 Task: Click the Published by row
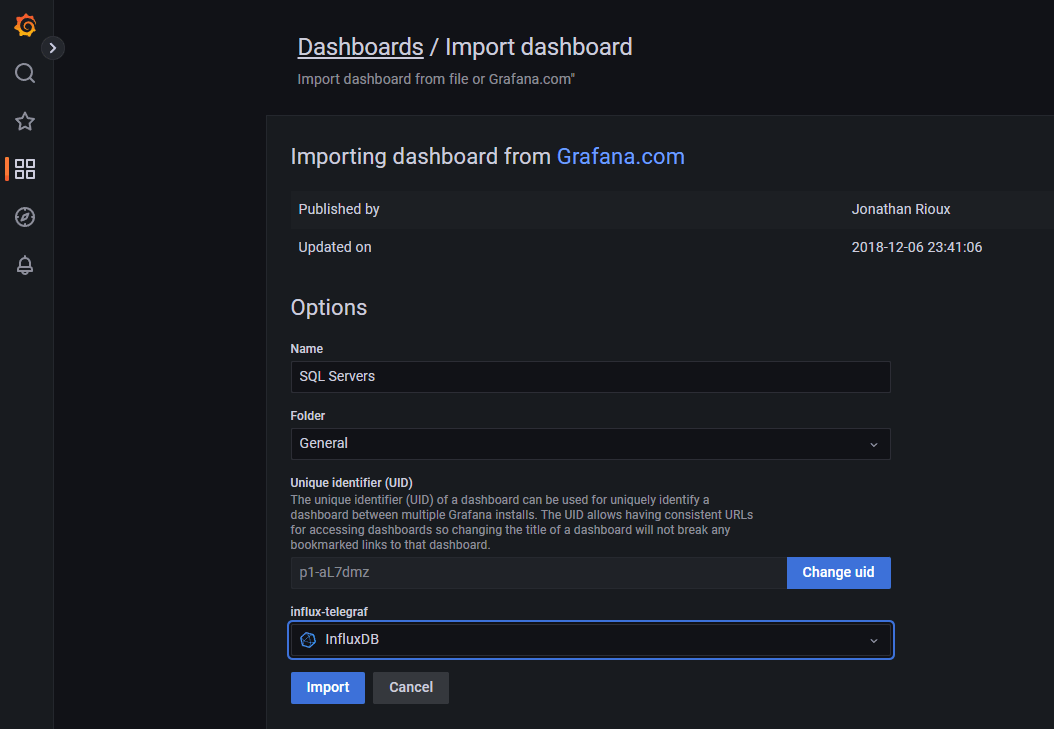click(x=670, y=209)
